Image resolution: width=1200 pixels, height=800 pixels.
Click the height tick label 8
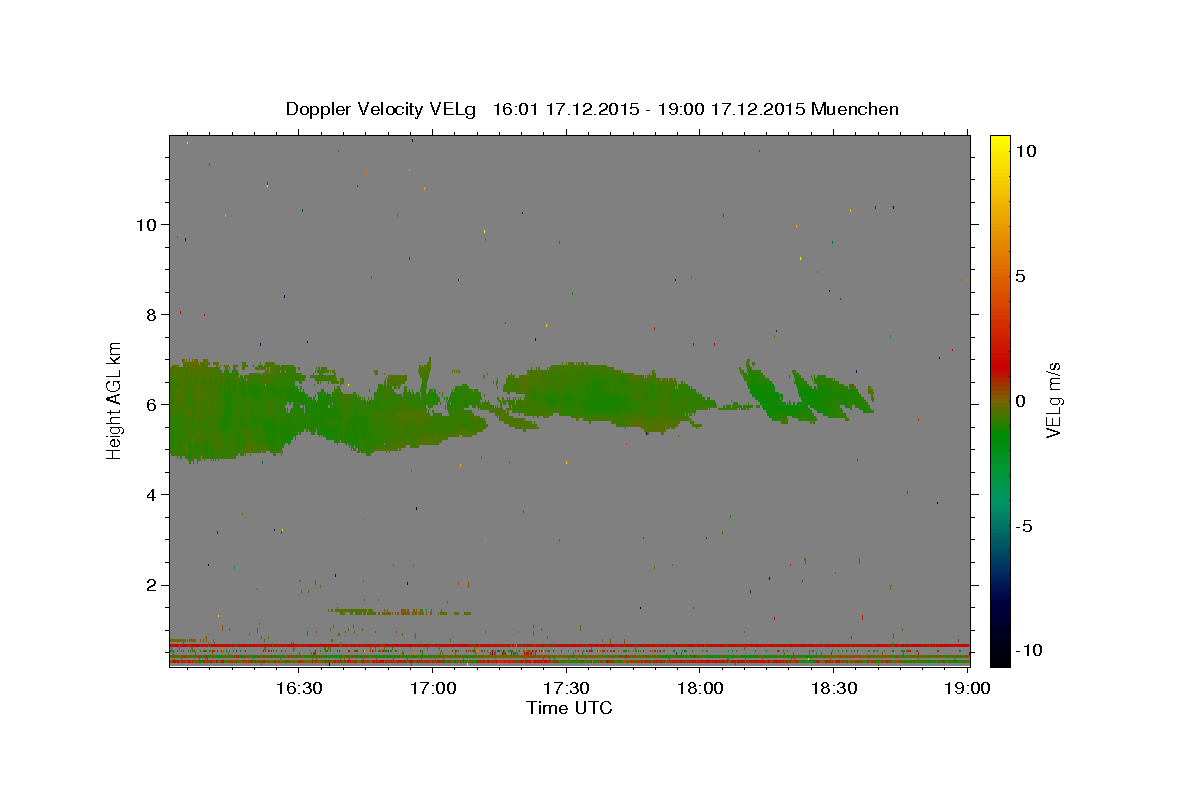[x=152, y=314]
